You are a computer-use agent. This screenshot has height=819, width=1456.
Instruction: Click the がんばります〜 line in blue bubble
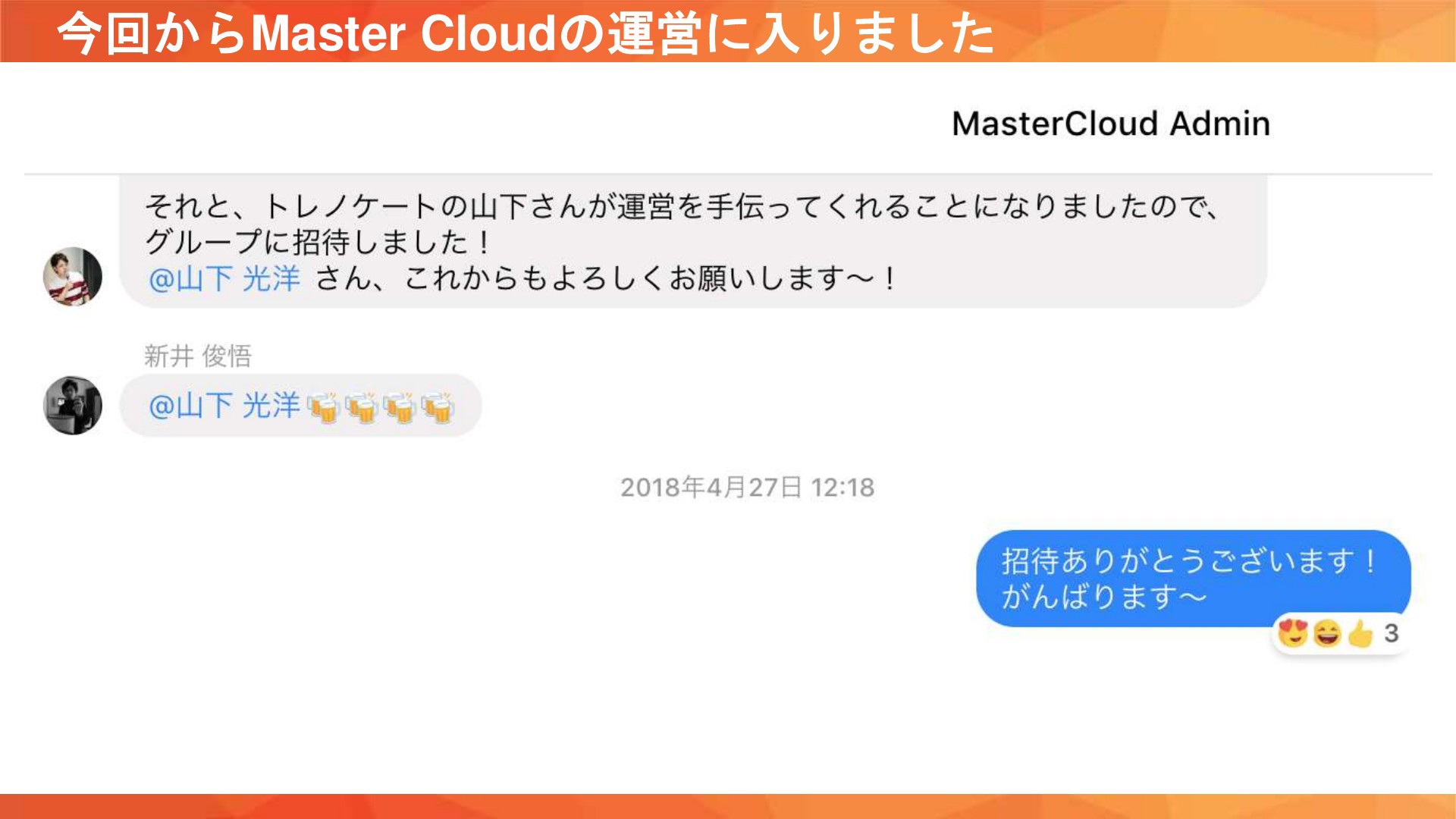1103,597
